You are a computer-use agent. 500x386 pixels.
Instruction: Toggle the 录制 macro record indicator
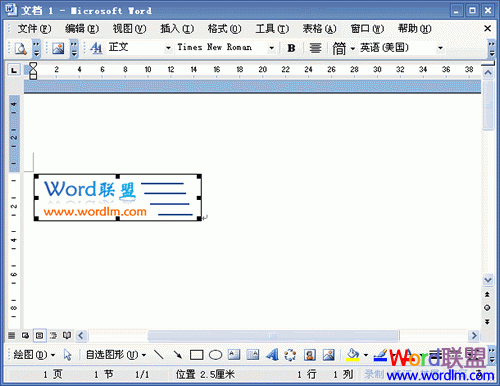374,374
